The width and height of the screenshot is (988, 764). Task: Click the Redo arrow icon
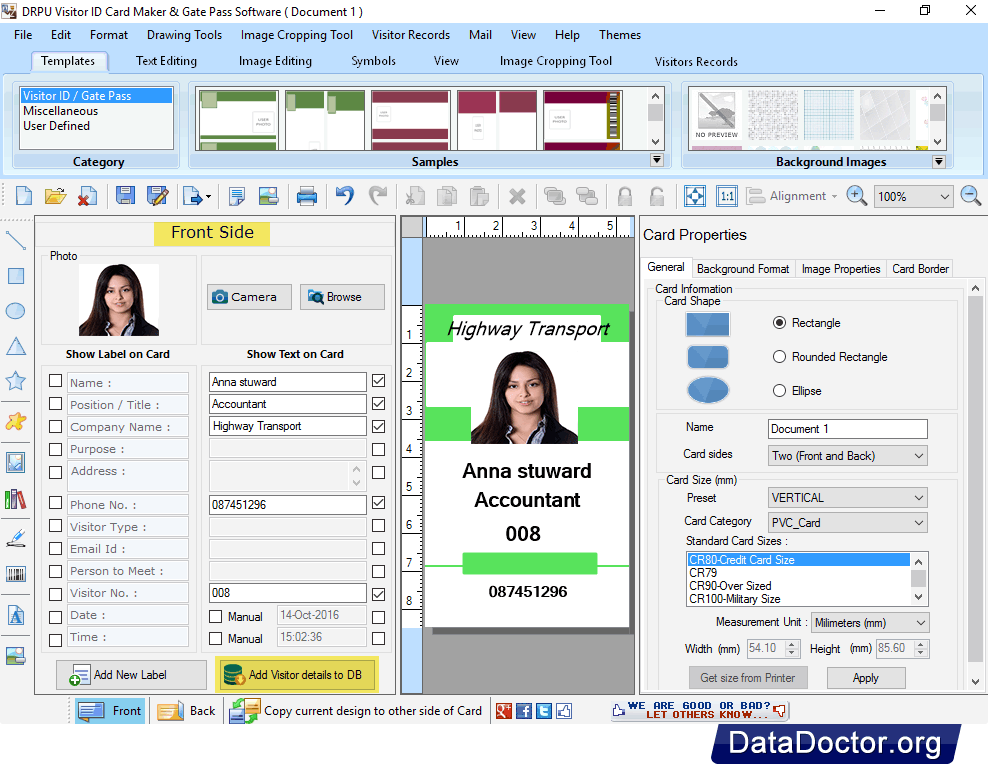(377, 196)
